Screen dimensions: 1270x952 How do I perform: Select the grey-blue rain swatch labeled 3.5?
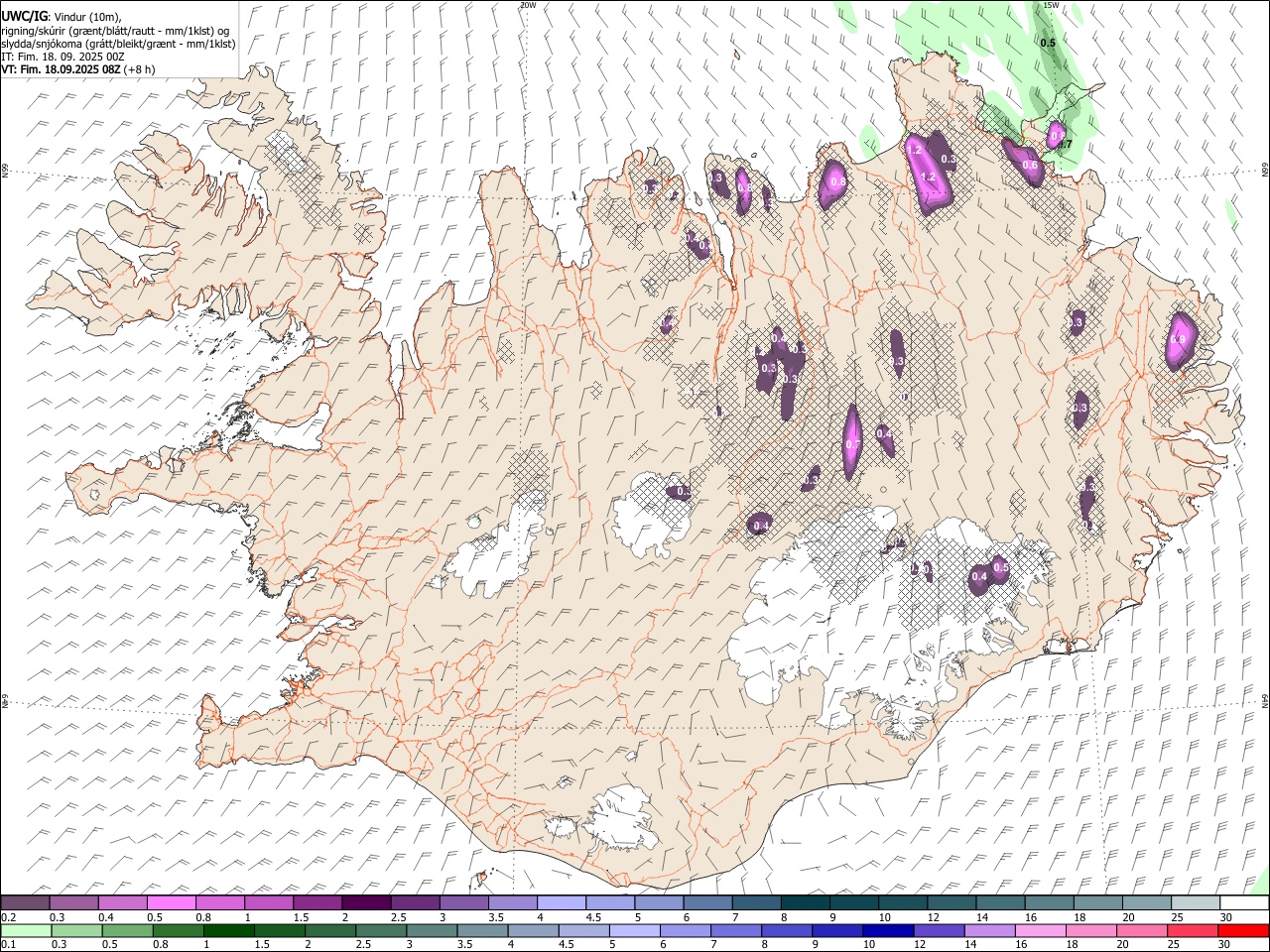point(481,930)
